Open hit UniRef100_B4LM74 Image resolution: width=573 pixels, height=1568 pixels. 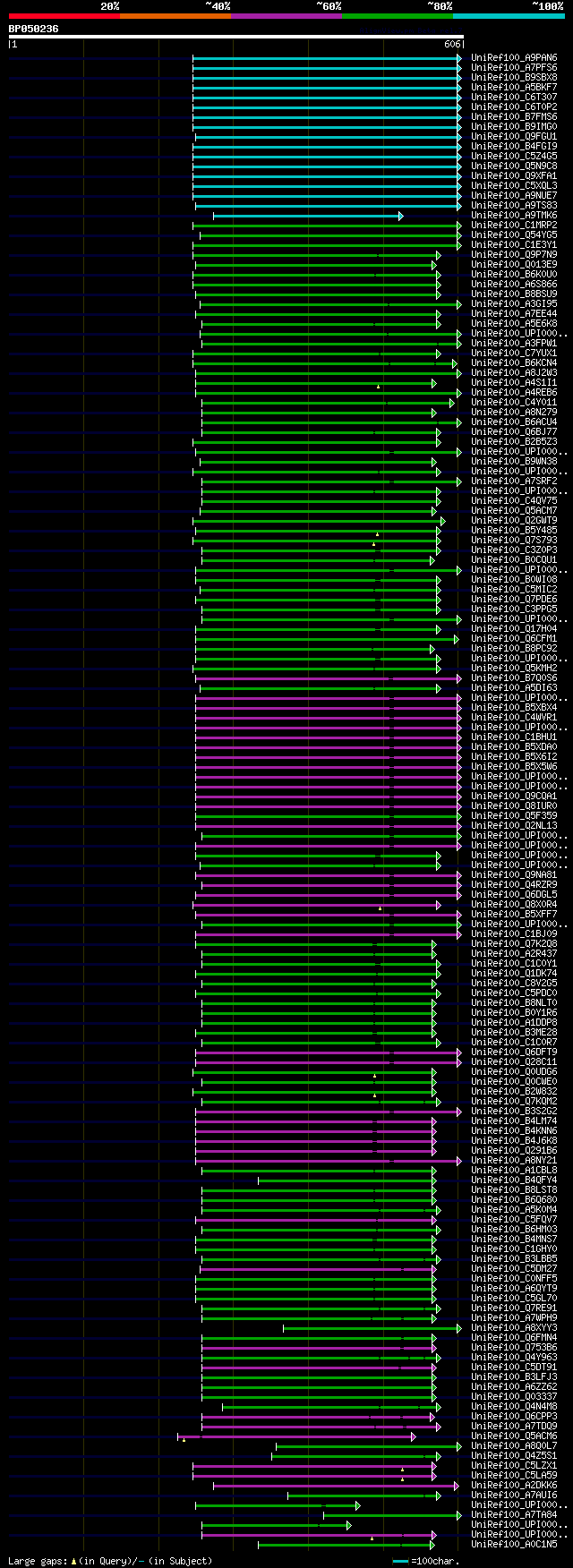coord(514,1121)
